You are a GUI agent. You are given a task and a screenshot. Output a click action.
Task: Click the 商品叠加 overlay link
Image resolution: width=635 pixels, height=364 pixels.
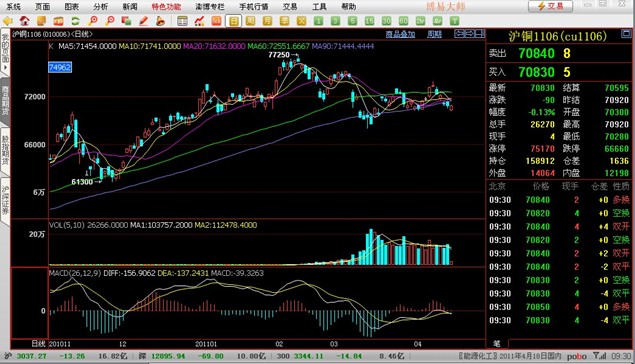[x=400, y=34]
